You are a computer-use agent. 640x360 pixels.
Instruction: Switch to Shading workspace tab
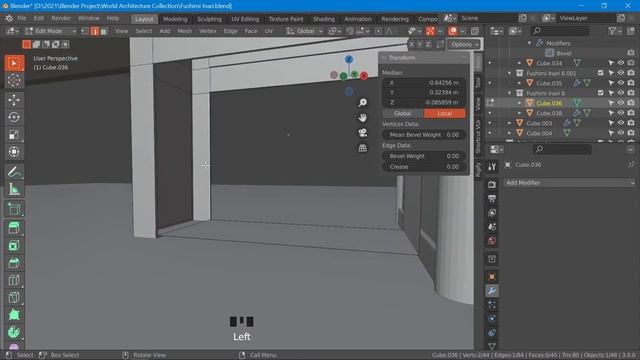click(x=324, y=19)
